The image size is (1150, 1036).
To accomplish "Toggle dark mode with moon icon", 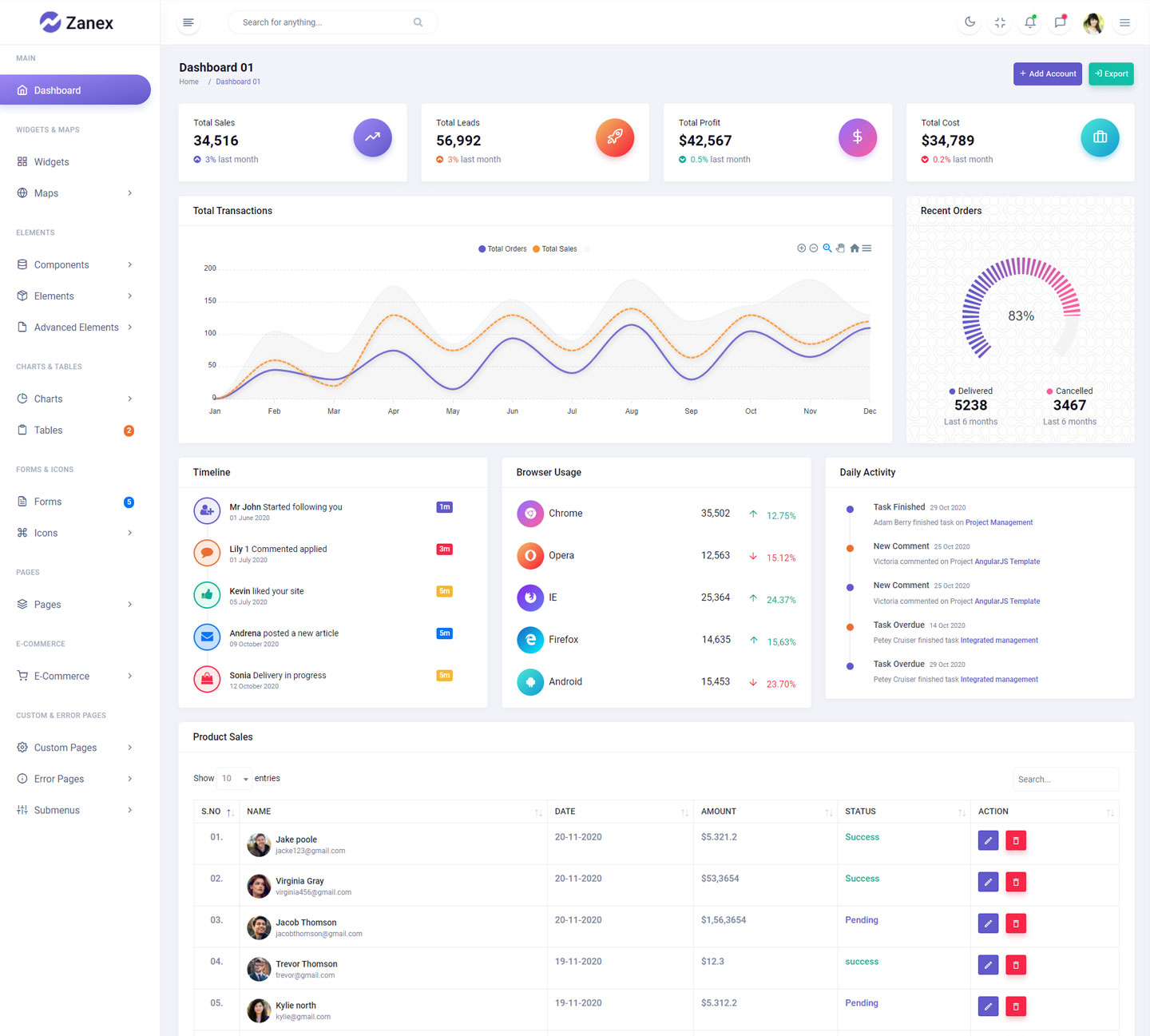I will 970,22.
